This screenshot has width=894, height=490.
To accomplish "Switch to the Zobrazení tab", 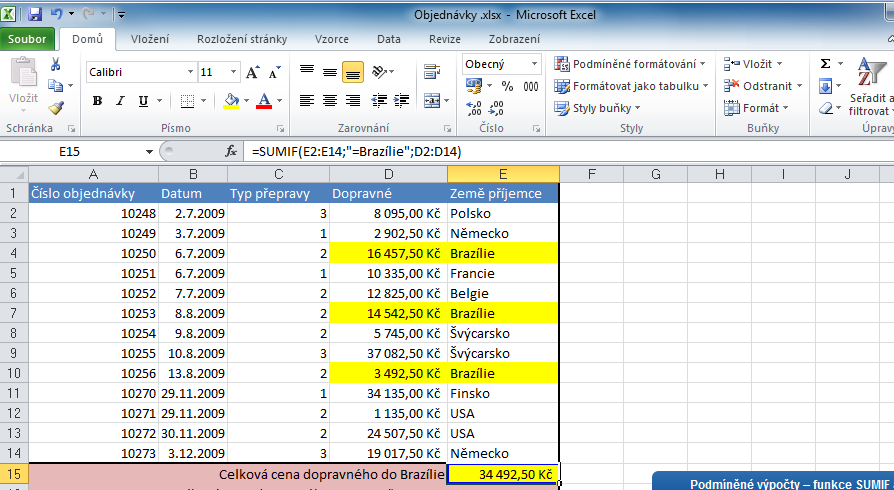I will 514,39.
